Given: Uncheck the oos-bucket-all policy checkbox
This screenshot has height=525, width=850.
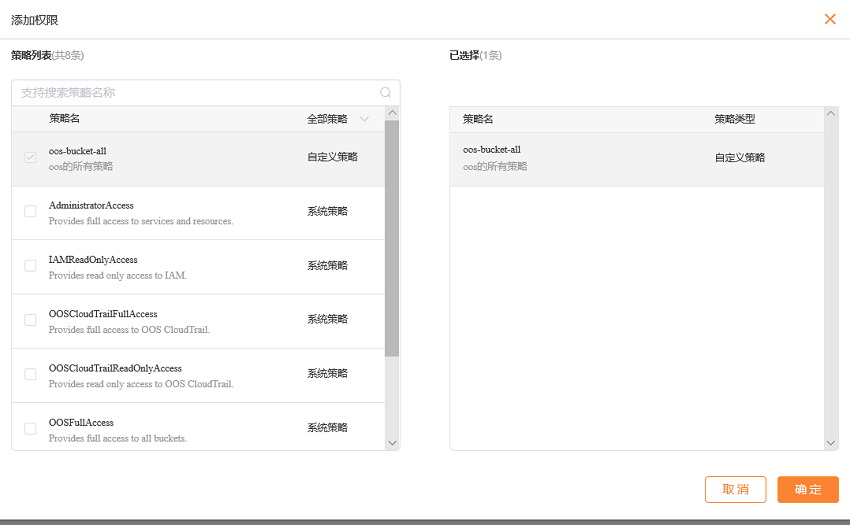Looking at the screenshot, I should coord(30,158).
